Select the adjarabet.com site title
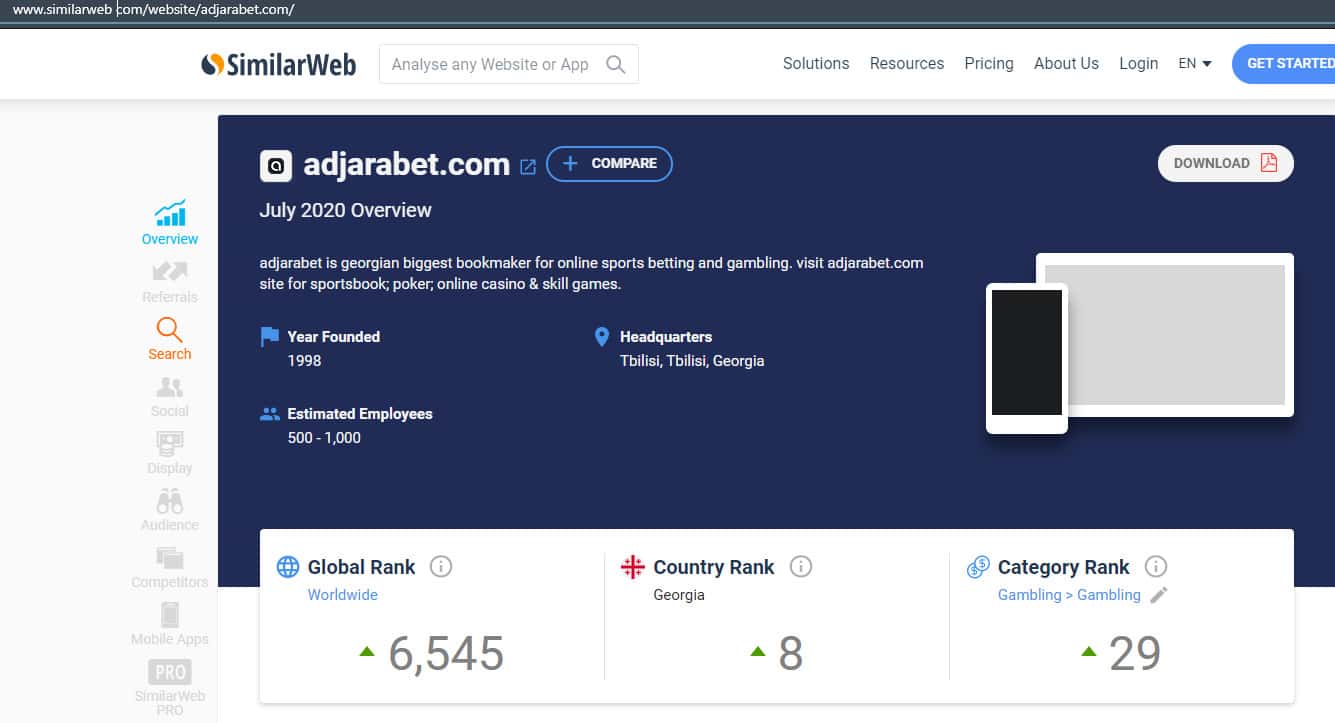Screen dimensions: 1335x723 click(407, 164)
